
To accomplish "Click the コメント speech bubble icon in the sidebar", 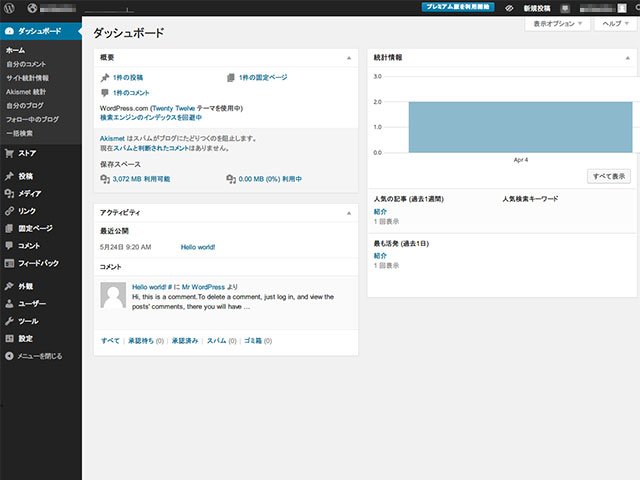I will click(x=9, y=246).
